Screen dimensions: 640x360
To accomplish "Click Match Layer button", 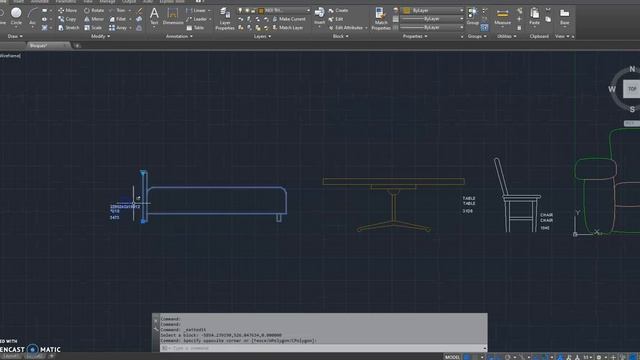I will click(x=288, y=28).
